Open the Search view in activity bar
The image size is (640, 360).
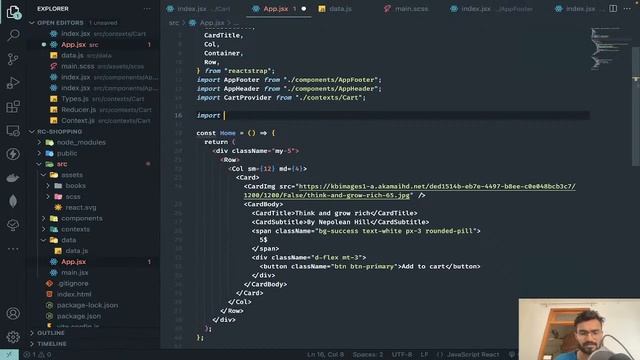(13, 36)
